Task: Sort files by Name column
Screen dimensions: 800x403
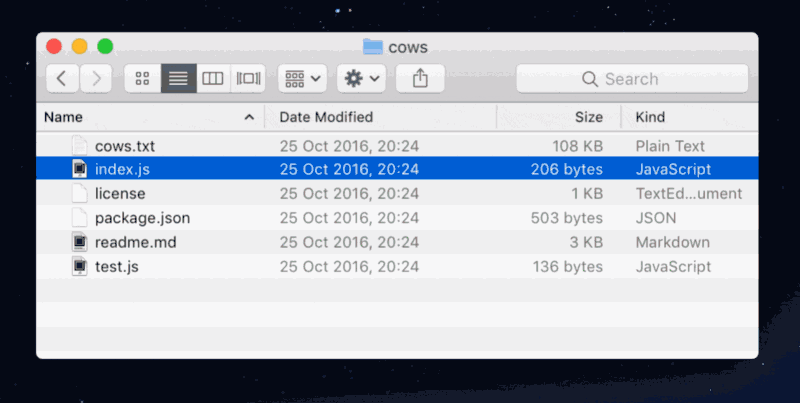Action: coord(140,118)
